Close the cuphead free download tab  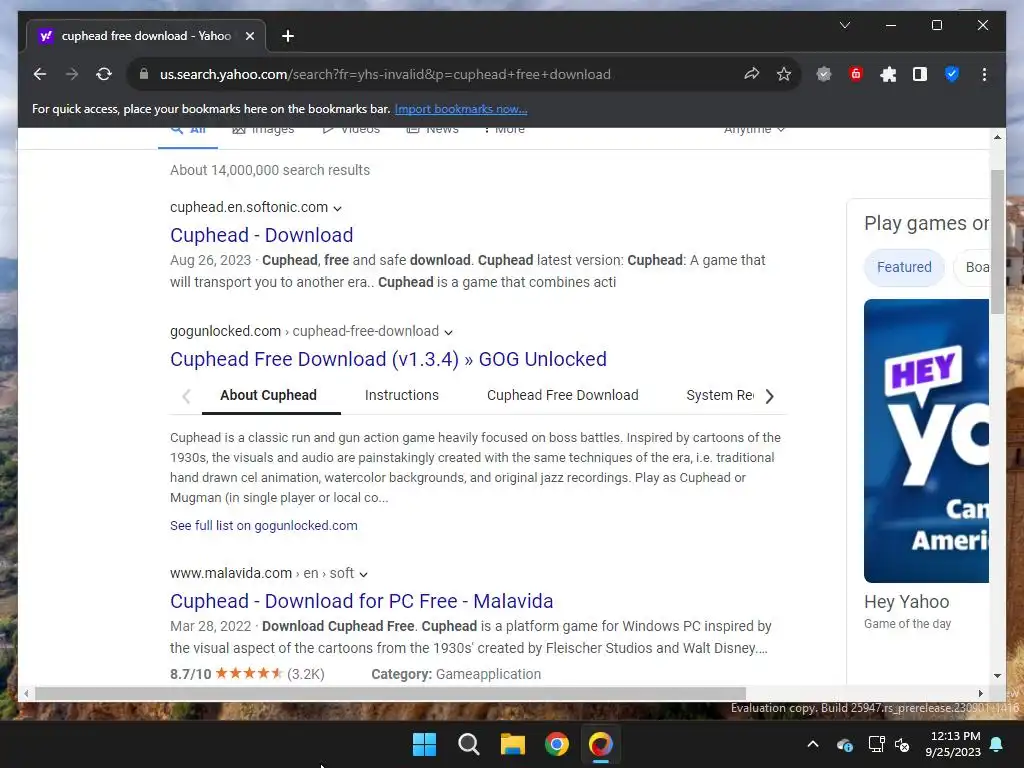click(x=249, y=36)
